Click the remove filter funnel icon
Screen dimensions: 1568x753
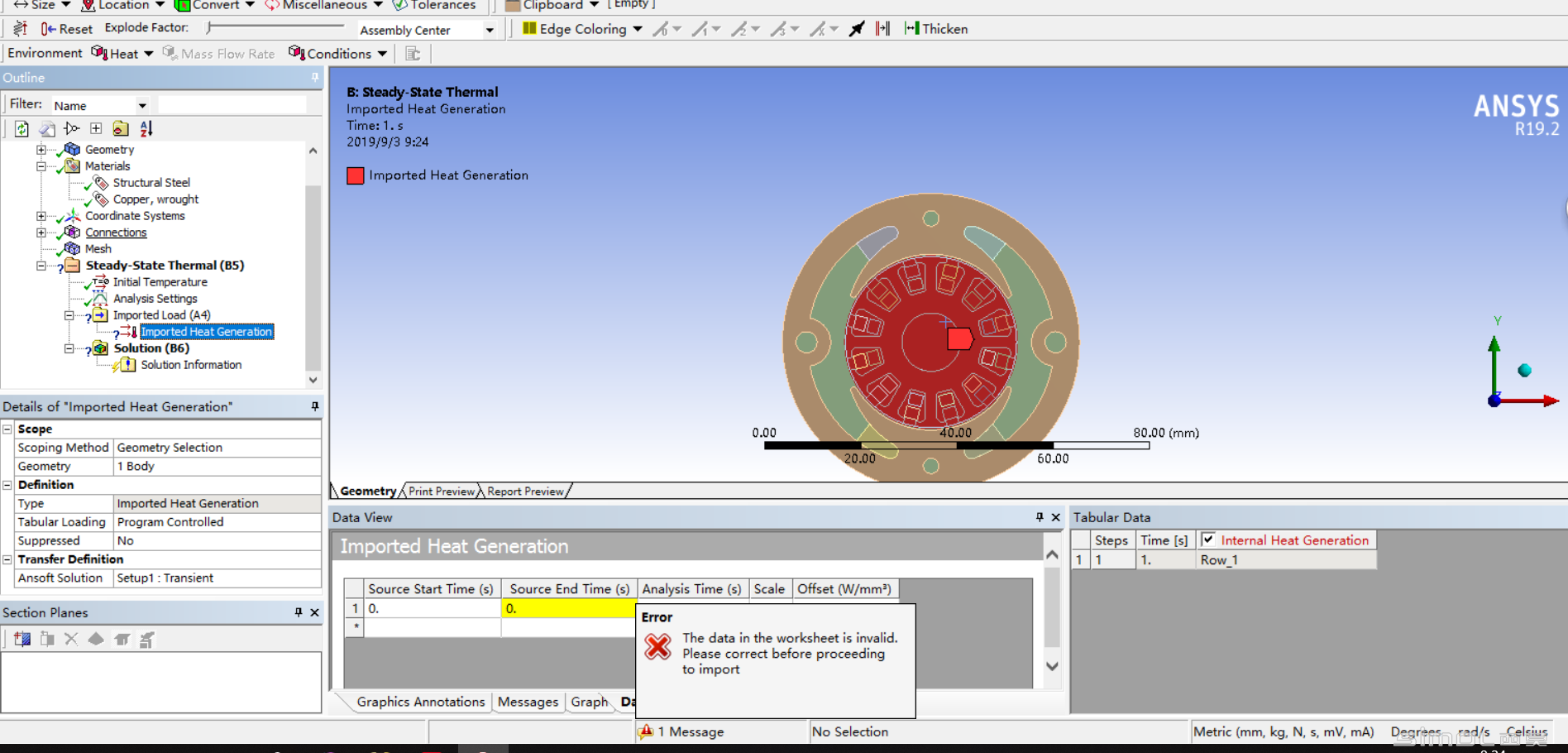(72, 128)
